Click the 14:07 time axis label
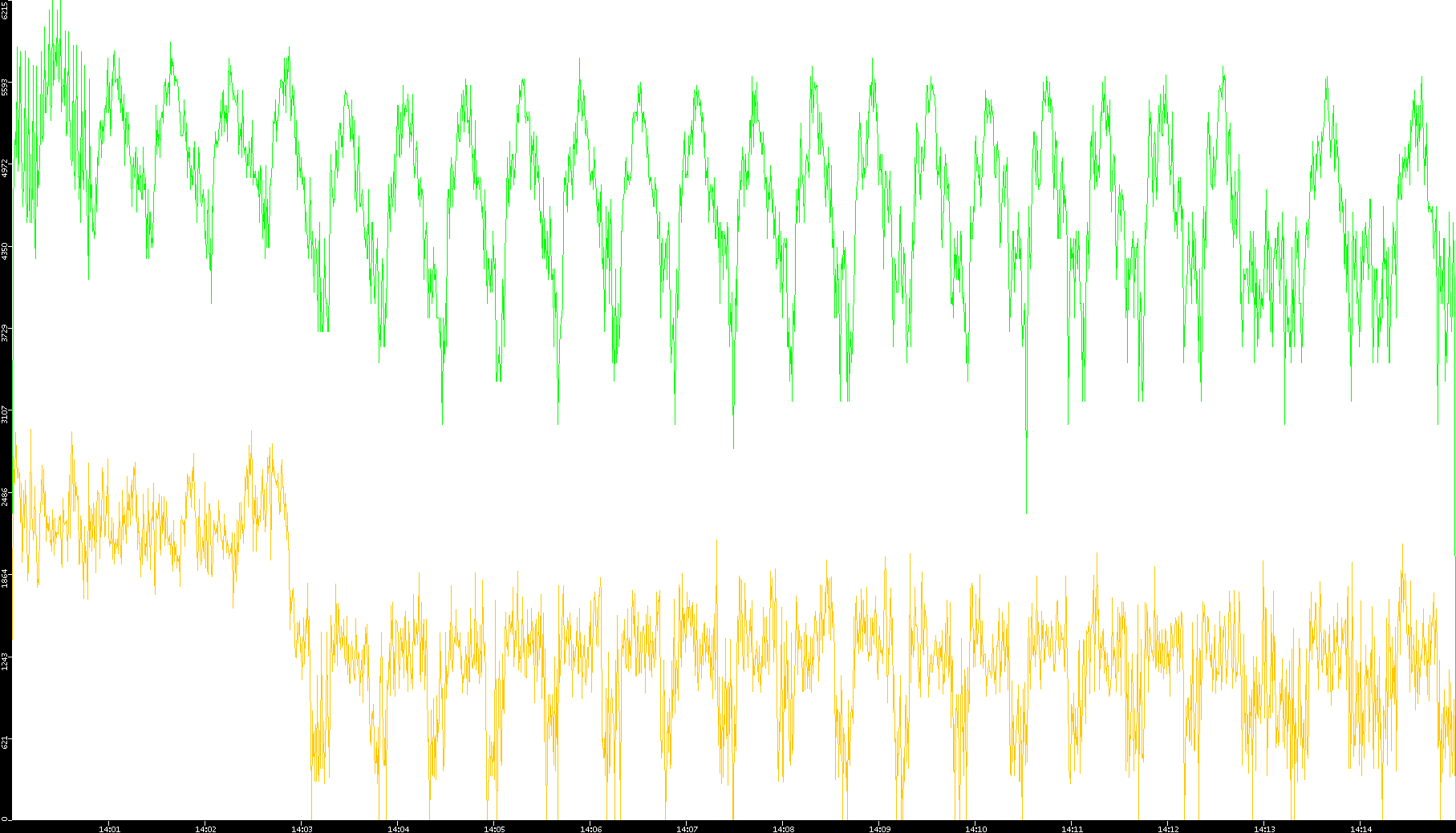This screenshot has width=1456, height=833. [x=687, y=828]
